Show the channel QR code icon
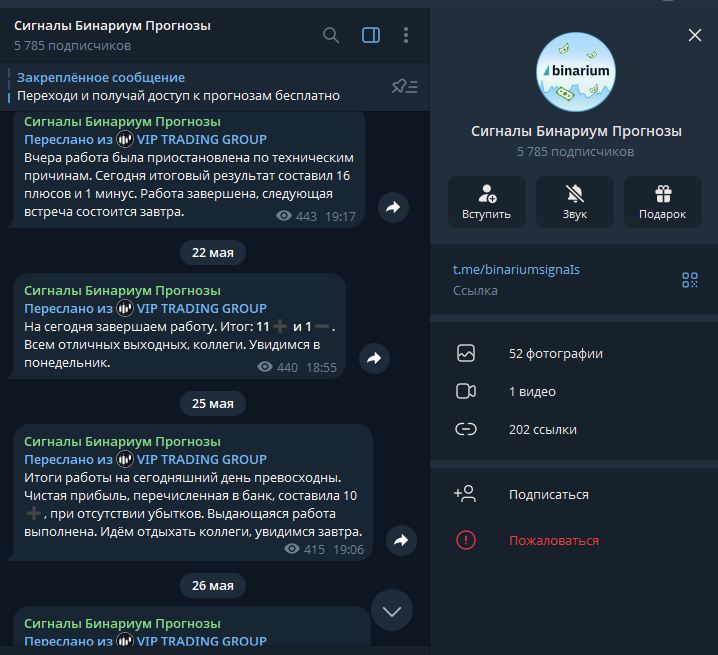This screenshot has width=718, height=655. pyautogui.click(x=689, y=279)
